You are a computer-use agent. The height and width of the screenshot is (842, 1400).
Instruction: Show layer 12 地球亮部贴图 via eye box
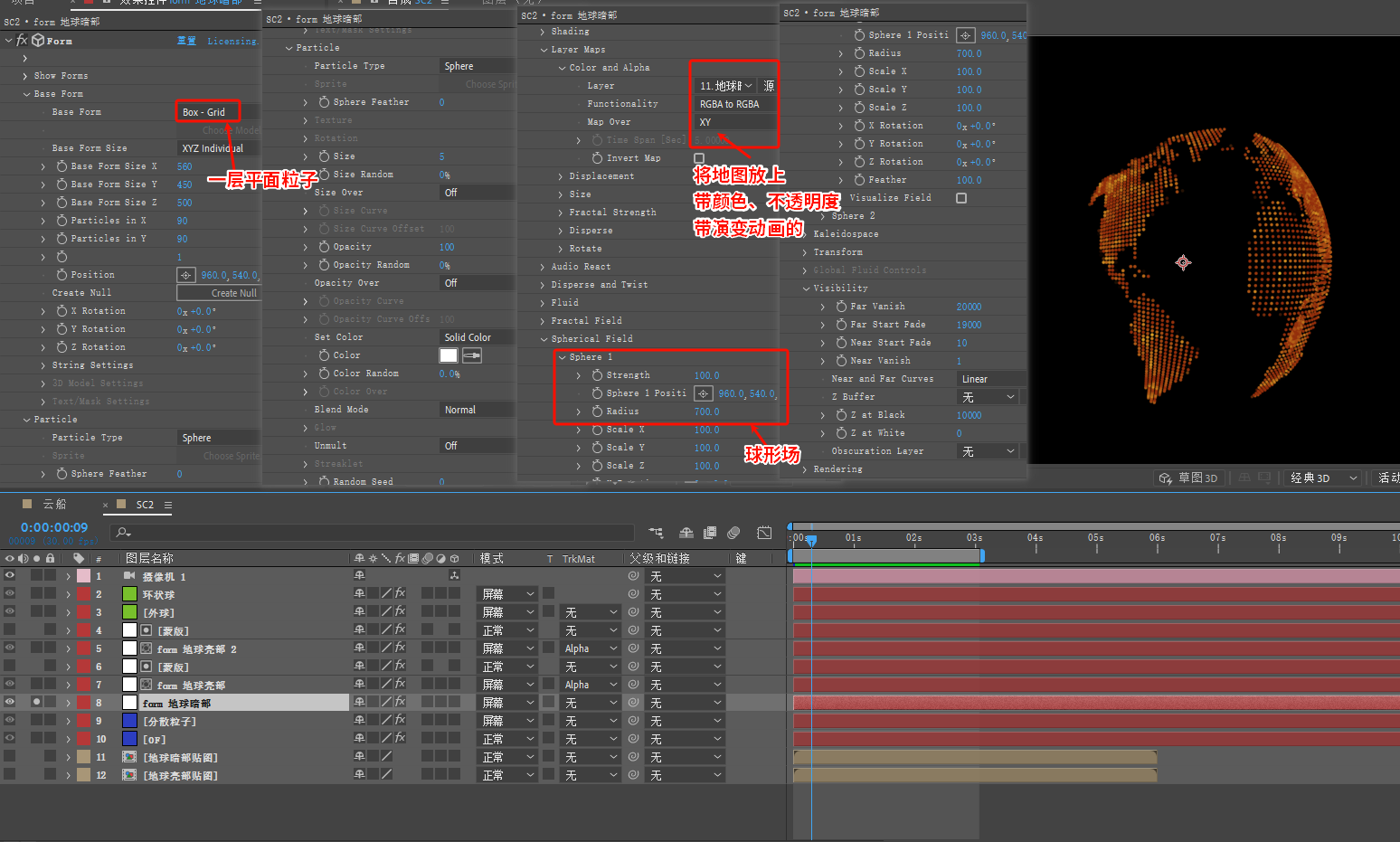tap(10, 775)
